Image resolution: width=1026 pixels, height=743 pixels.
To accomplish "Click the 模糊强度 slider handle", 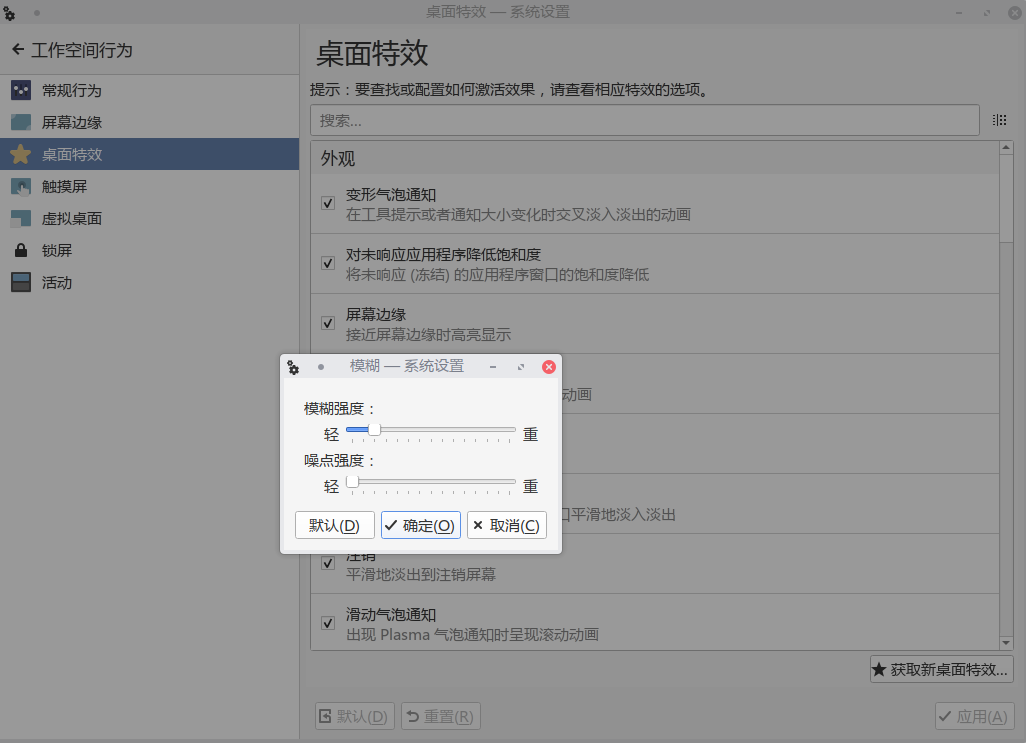I will point(374,430).
